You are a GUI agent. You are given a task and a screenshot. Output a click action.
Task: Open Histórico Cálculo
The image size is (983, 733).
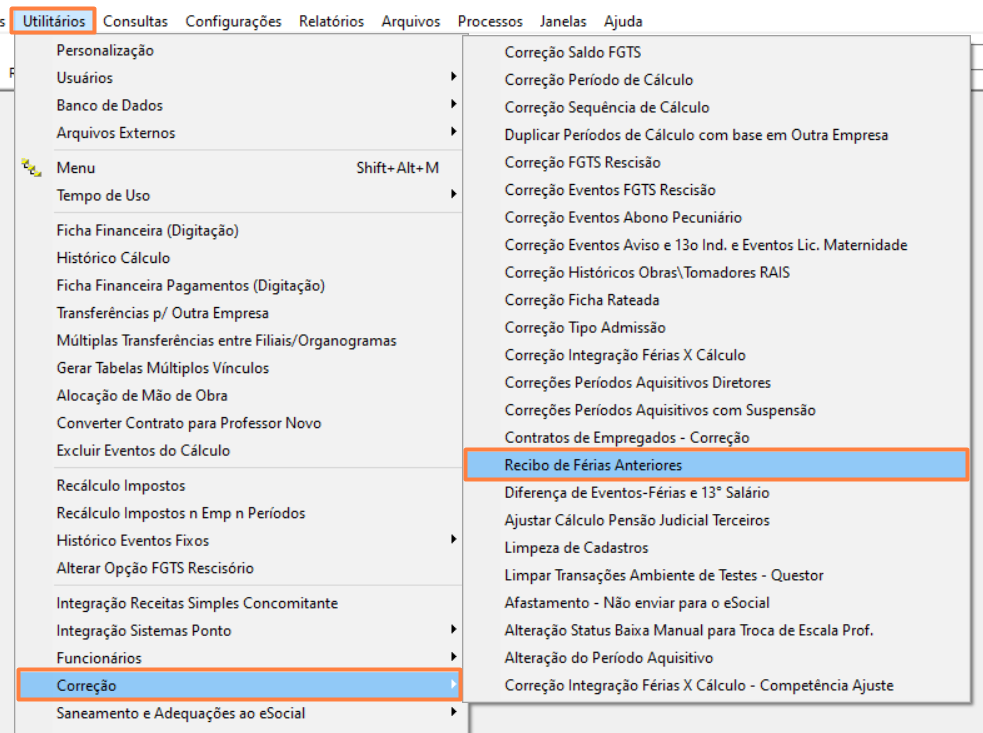click(x=239, y=258)
